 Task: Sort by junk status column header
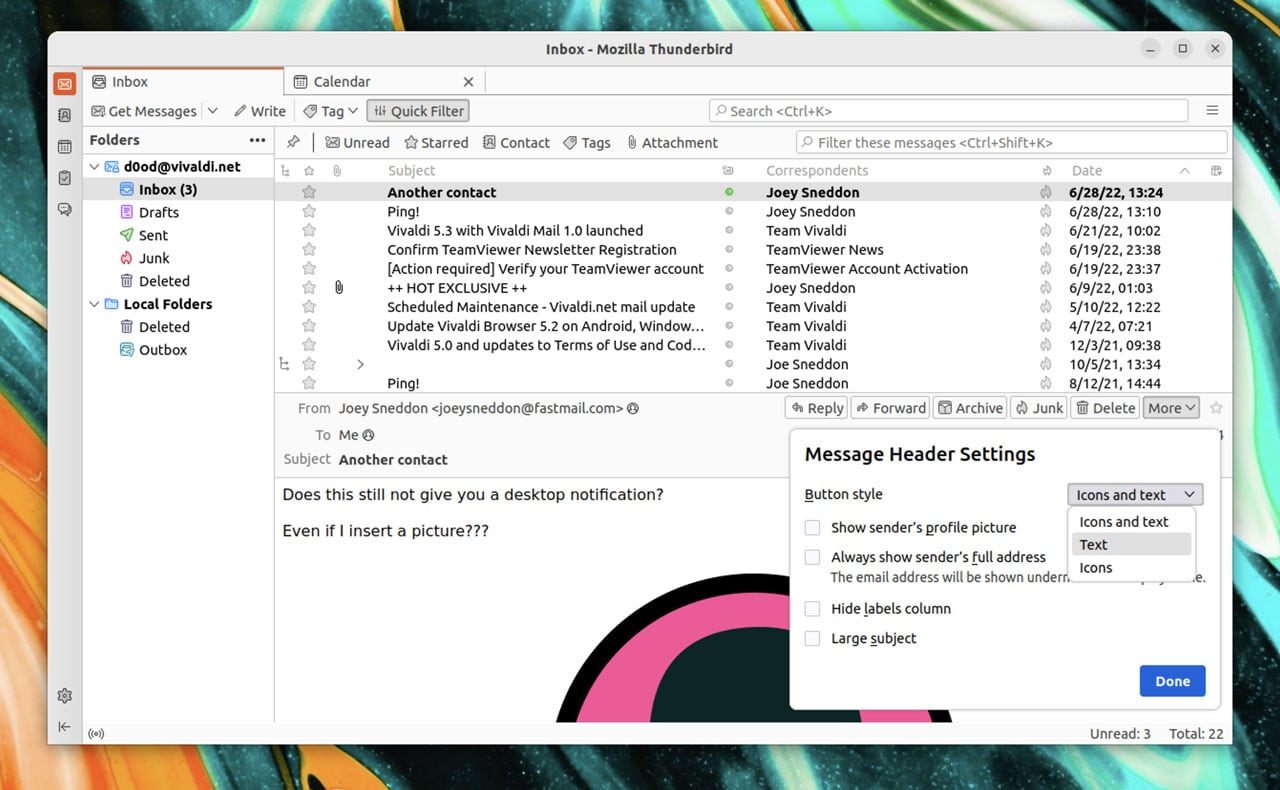[x=1046, y=171]
